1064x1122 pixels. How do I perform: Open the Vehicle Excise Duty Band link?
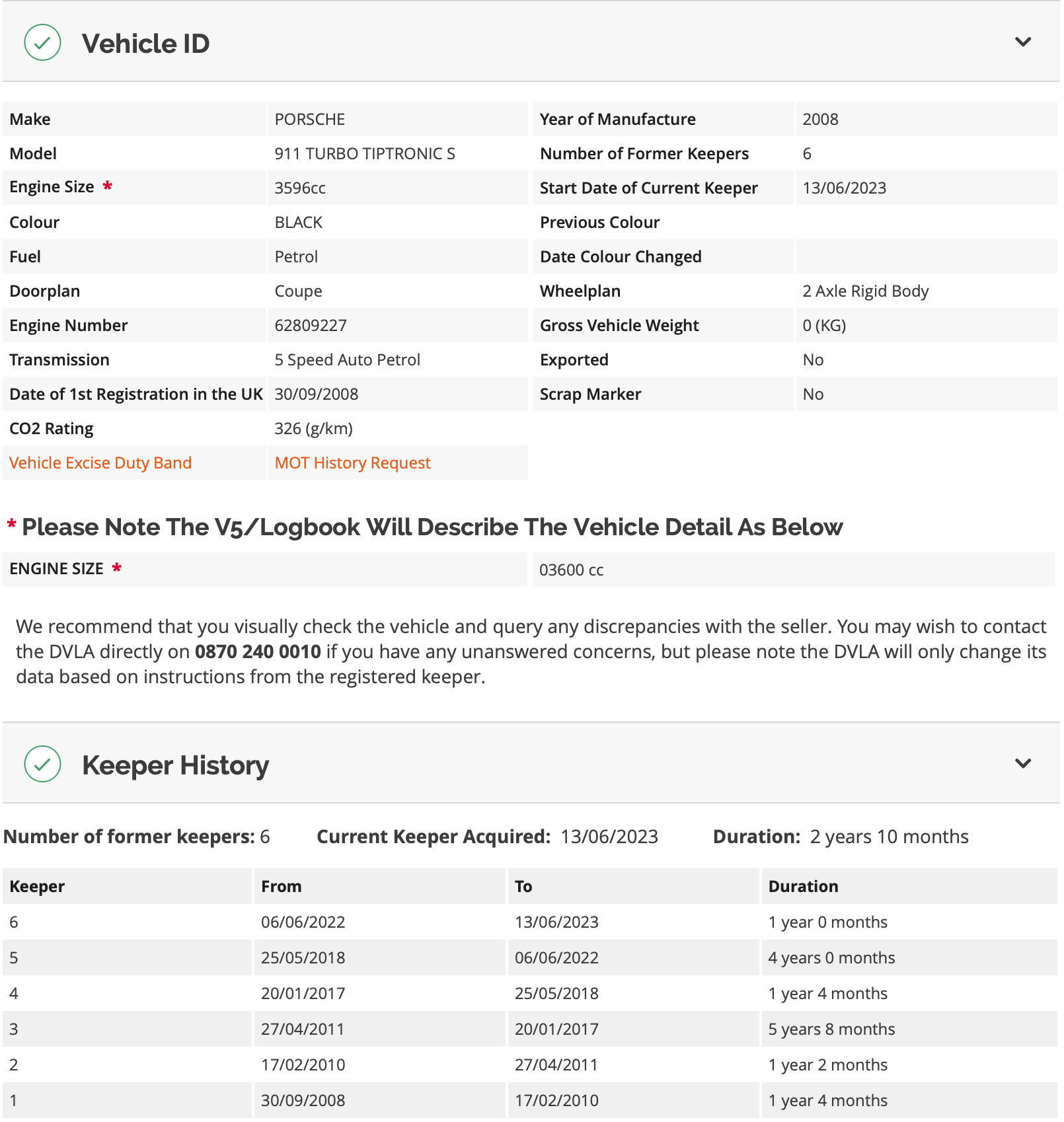(x=100, y=463)
